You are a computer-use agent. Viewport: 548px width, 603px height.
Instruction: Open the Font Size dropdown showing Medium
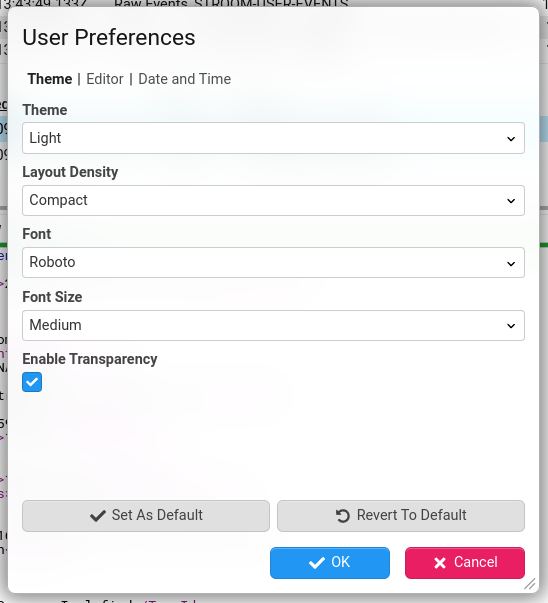coord(273,325)
